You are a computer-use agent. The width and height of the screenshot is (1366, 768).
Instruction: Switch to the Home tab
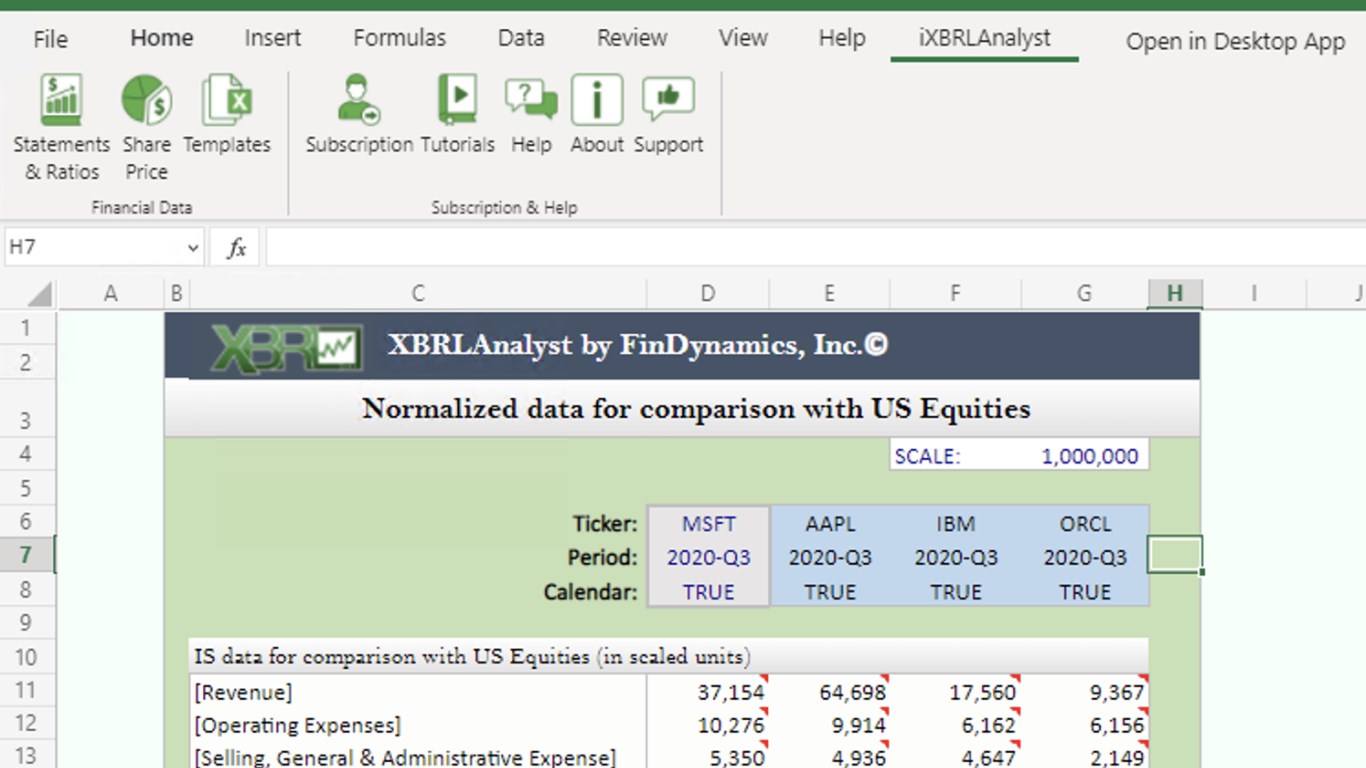pos(161,38)
